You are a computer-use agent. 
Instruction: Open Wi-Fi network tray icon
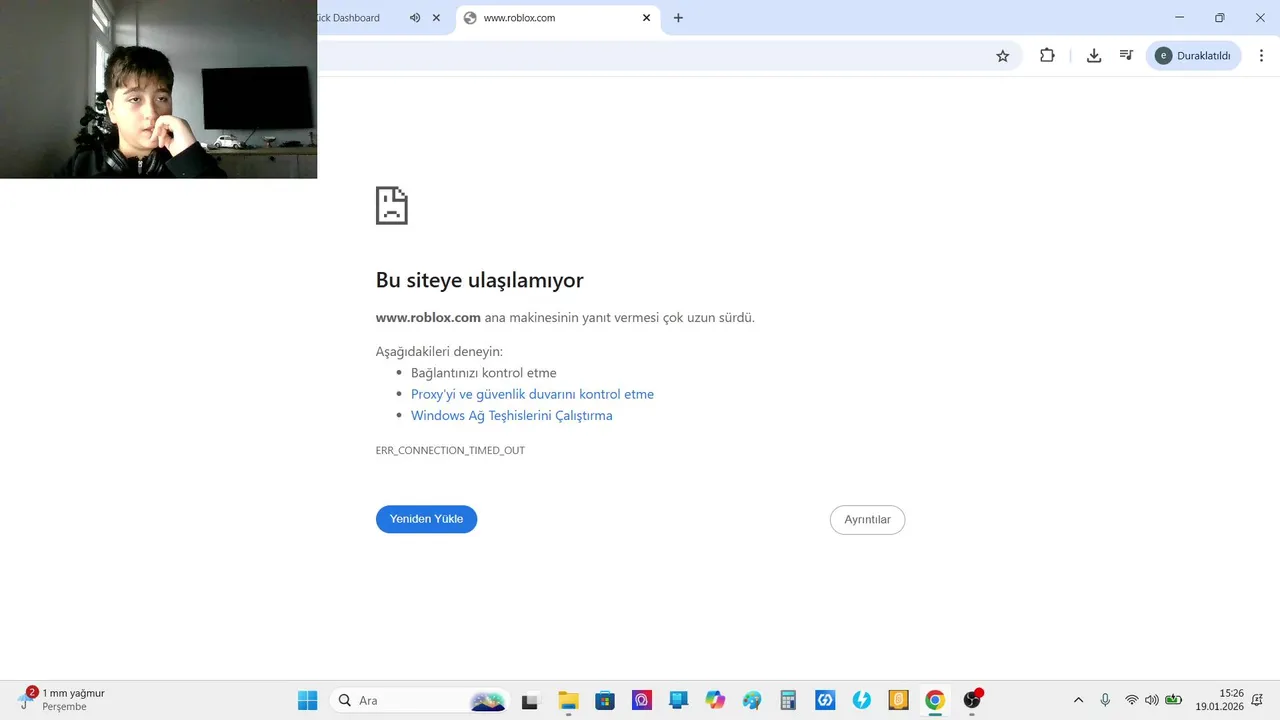pyautogui.click(x=1132, y=700)
